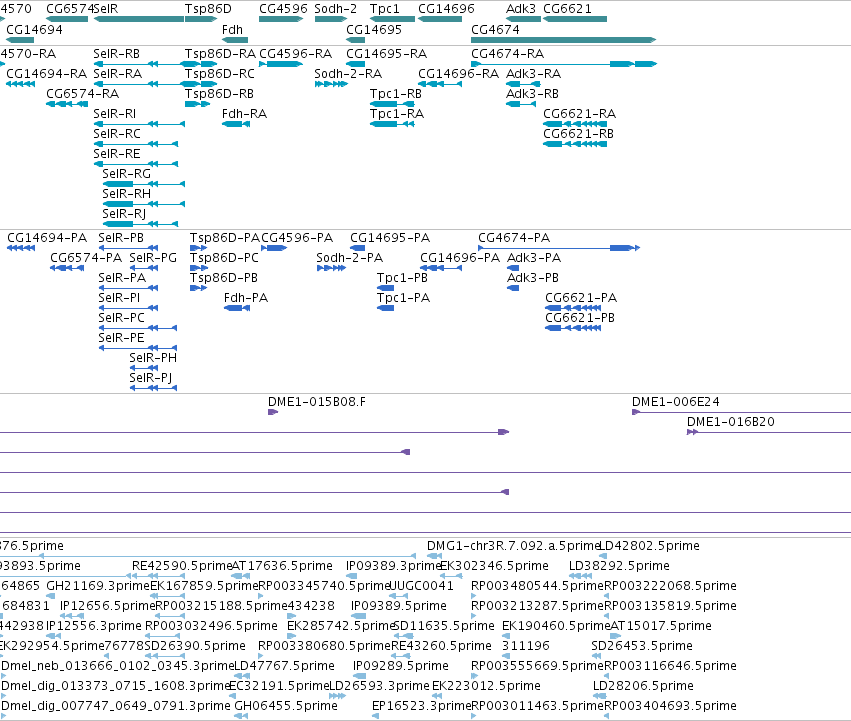851x721 pixels.
Task: Click EST LD38292.5prime label
Action: point(619,566)
